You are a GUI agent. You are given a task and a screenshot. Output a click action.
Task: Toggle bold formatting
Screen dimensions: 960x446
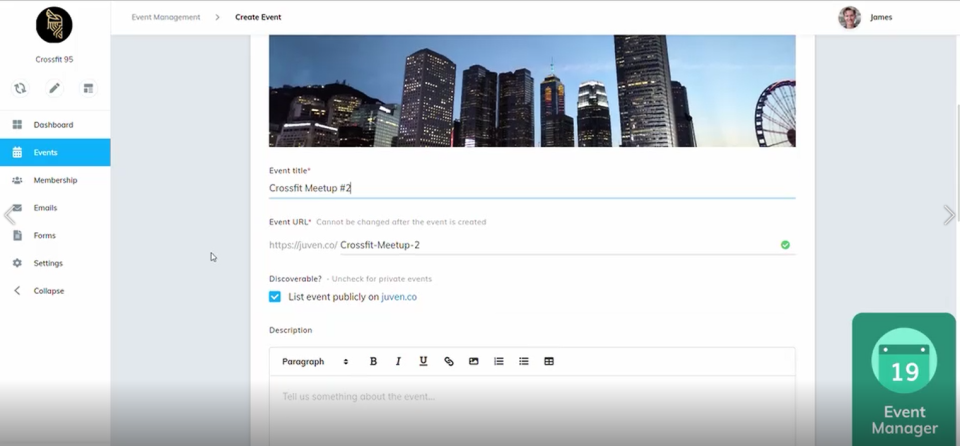coord(373,361)
